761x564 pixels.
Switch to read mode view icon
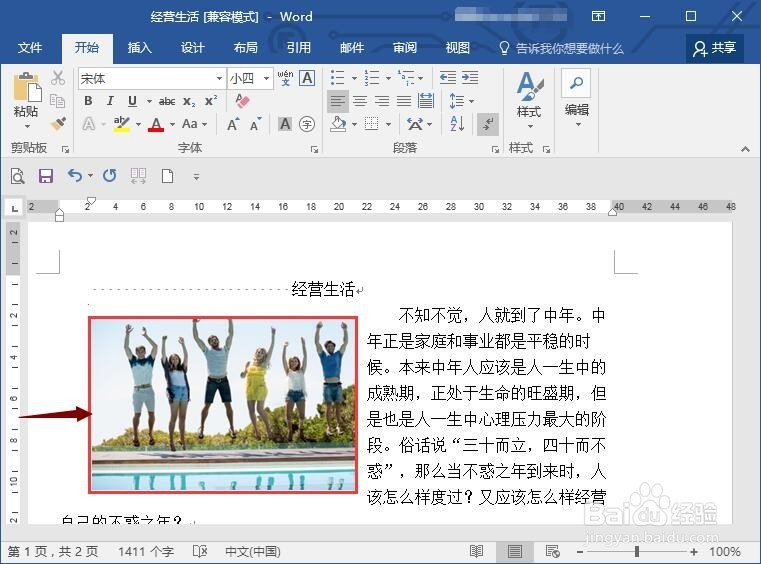[477, 551]
